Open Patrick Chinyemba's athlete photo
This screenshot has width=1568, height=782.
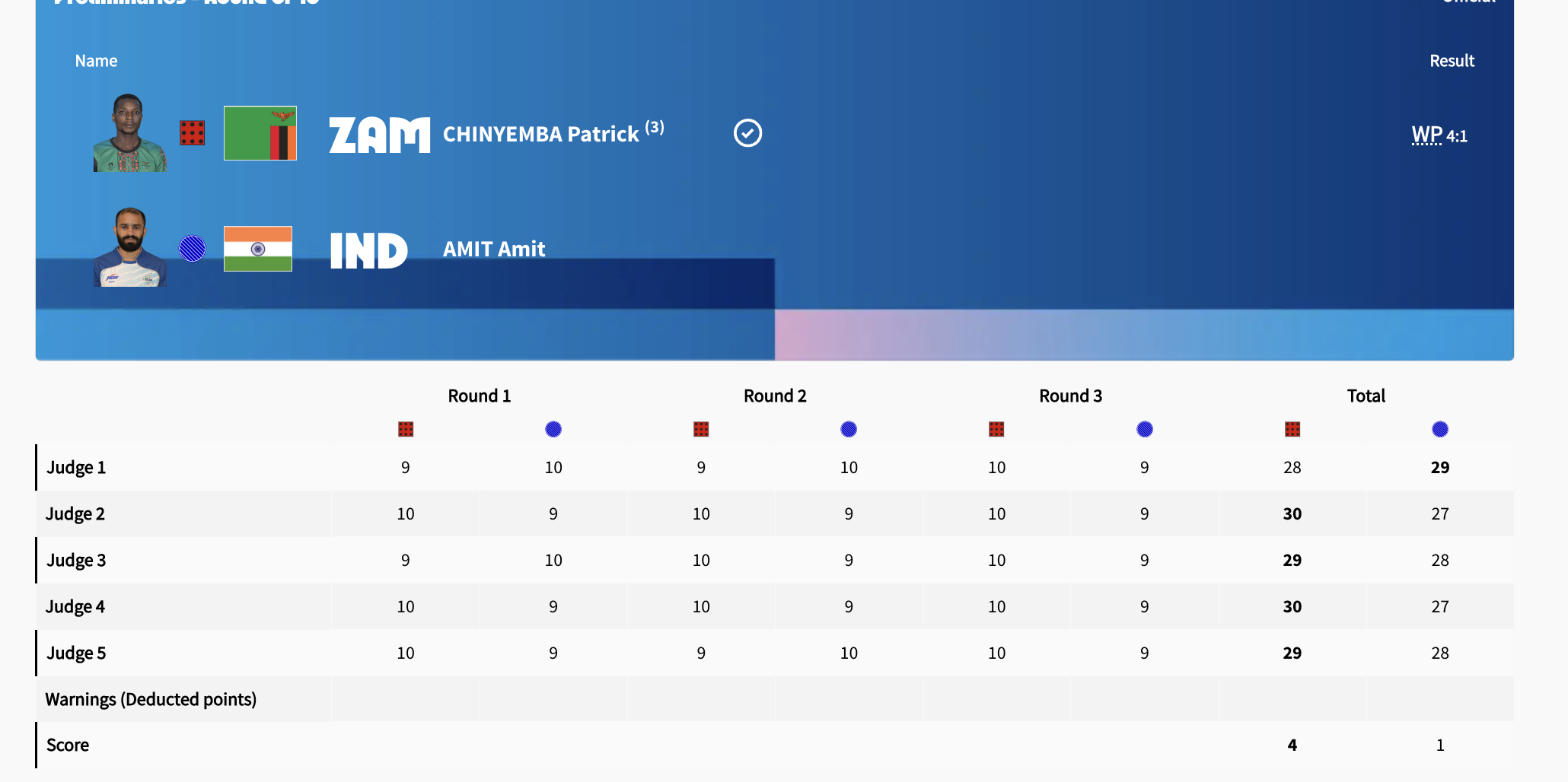pyautogui.click(x=129, y=133)
